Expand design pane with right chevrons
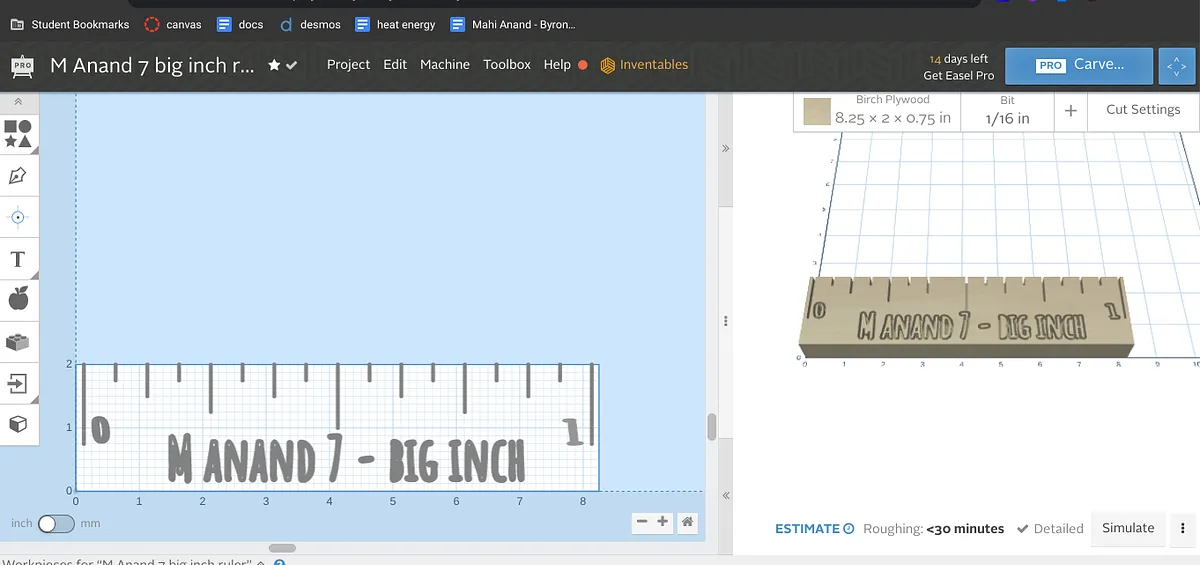Image resolution: width=1200 pixels, height=565 pixels. click(x=726, y=148)
